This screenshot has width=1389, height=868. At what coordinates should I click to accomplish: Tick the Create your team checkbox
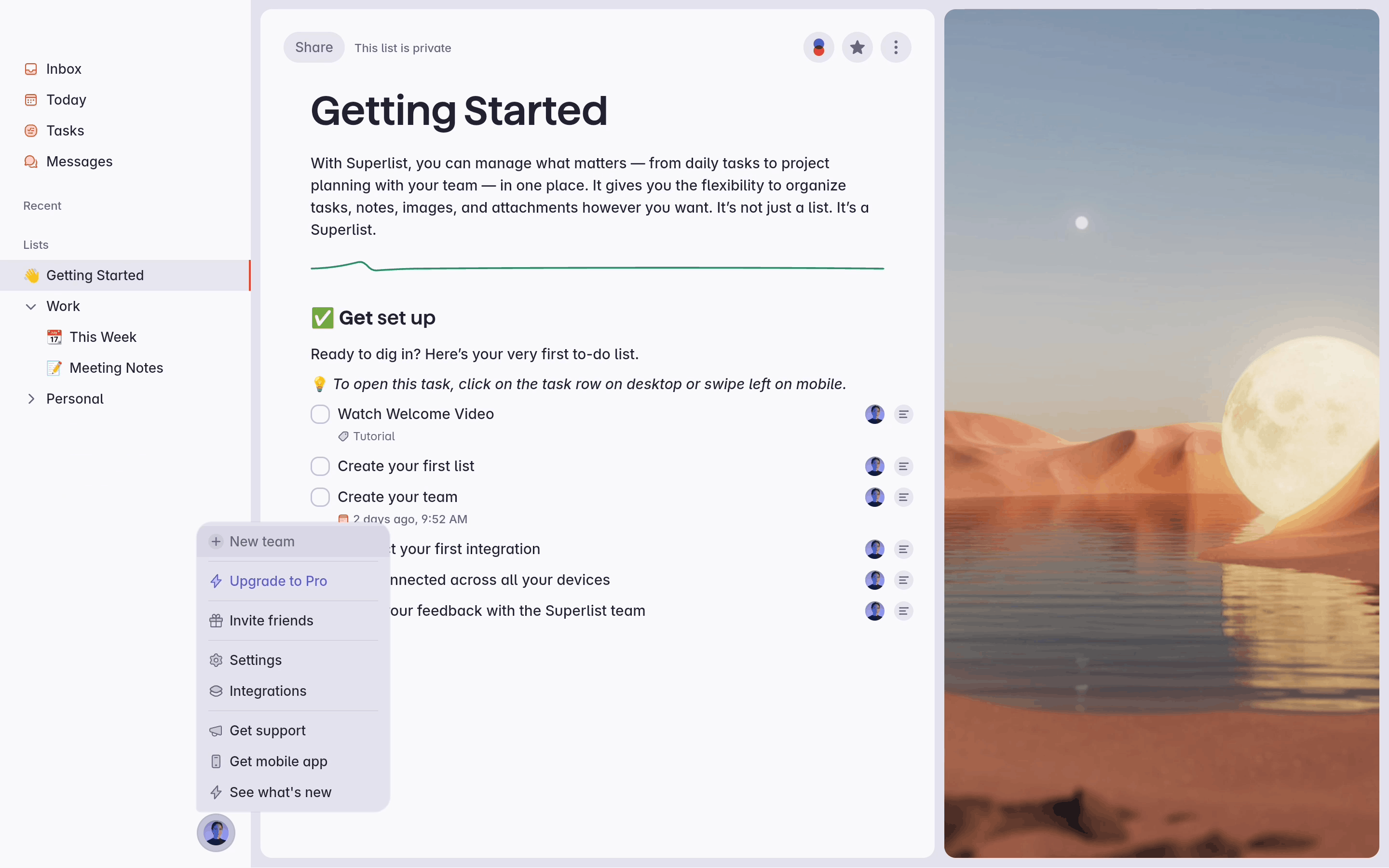click(x=320, y=497)
